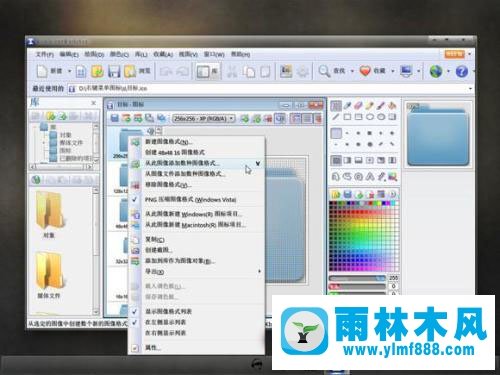The width and height of the screenshot is (500, 375).
Task: Open the 颜色(C) menu
Action: pos(119,54)
